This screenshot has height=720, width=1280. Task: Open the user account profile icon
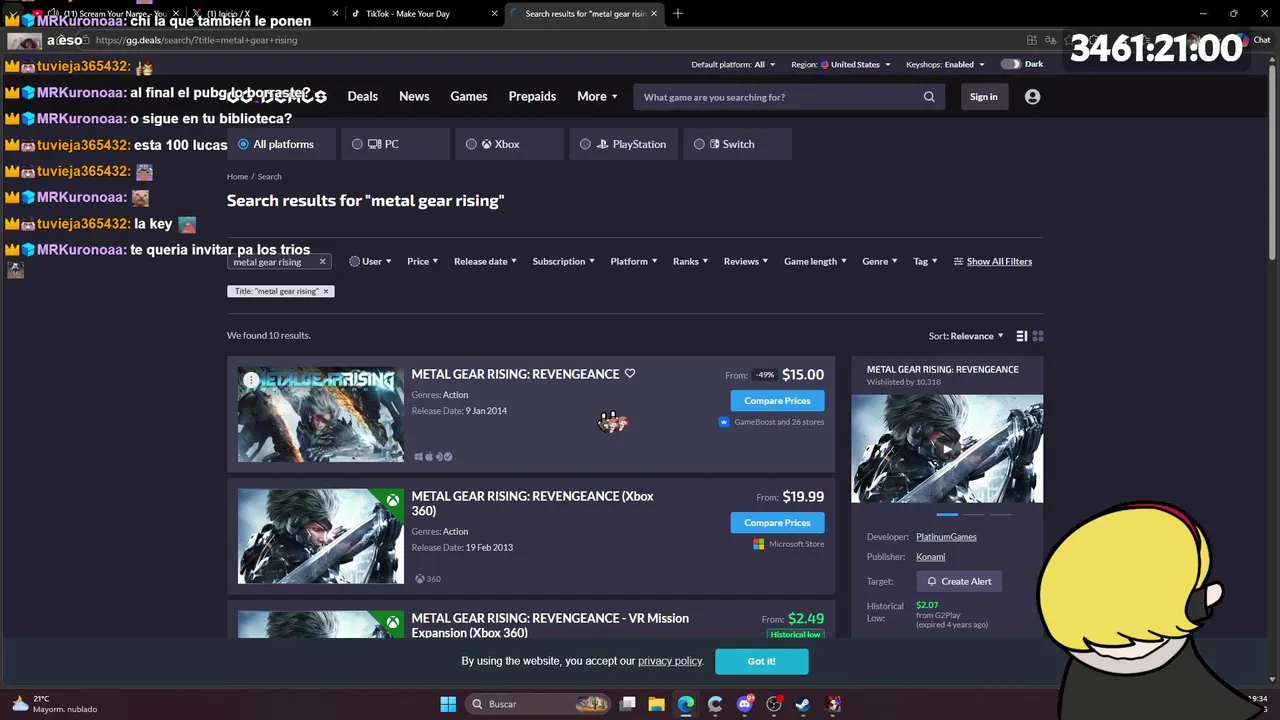[x=1032, y=97]
